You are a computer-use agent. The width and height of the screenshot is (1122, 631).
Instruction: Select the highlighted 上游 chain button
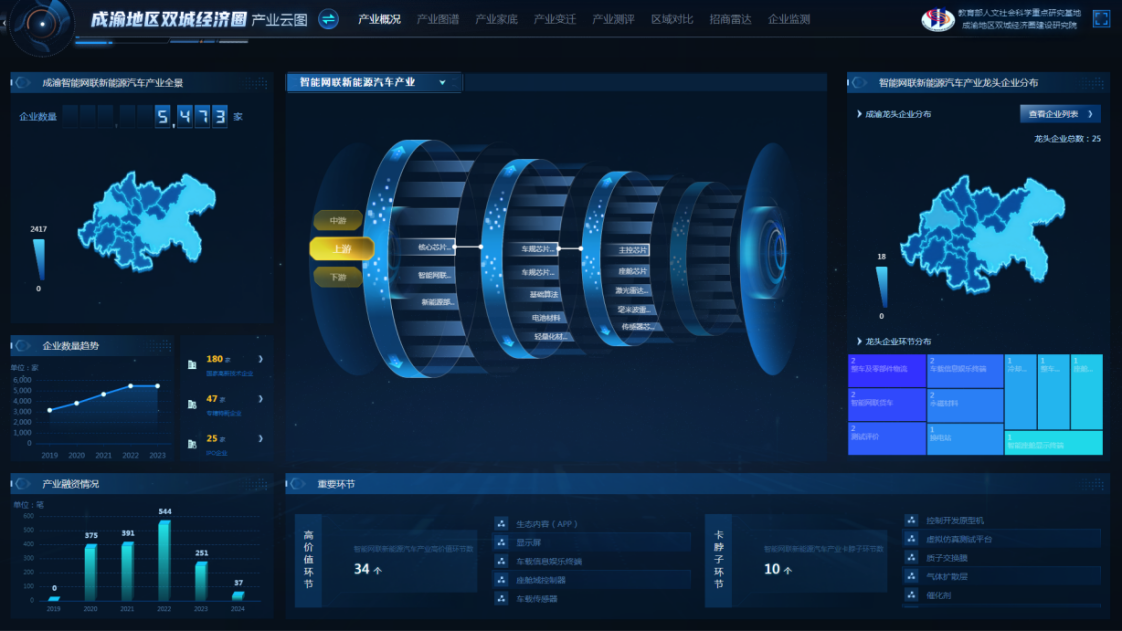pos(341,249)
